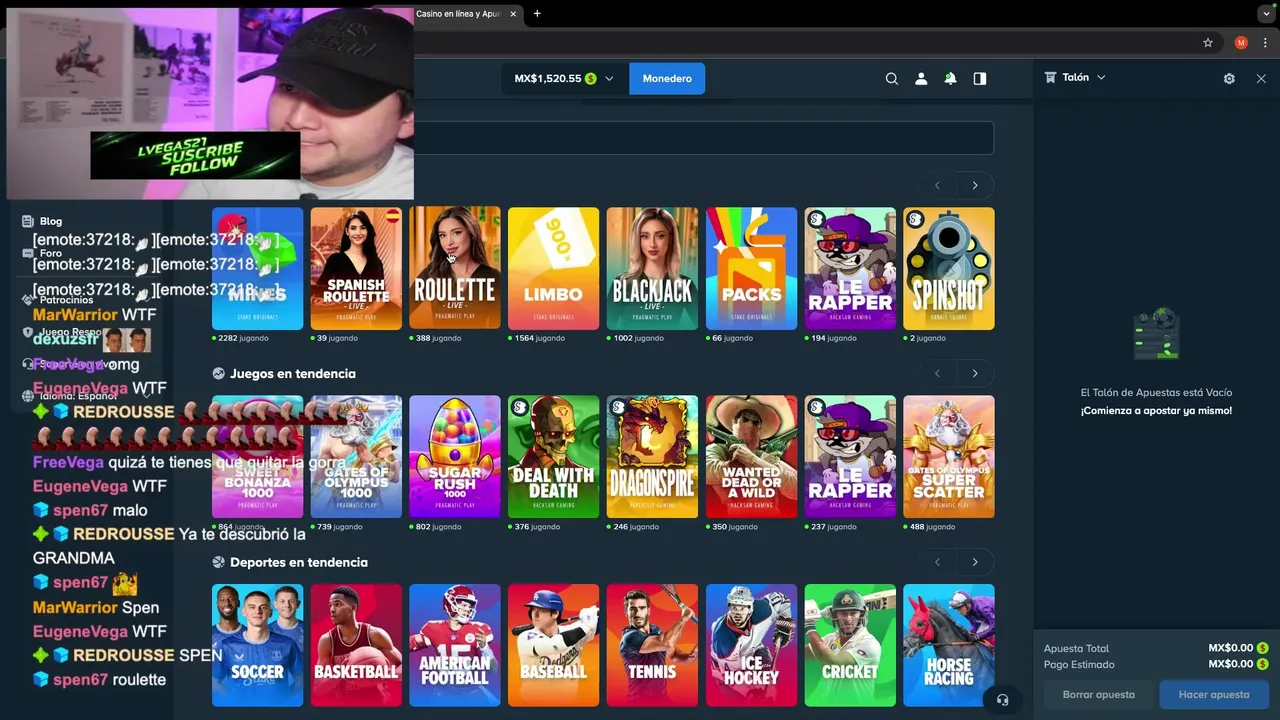
Task: Previous arrow for Juegos en tendencia
Action: click(937, 373)
